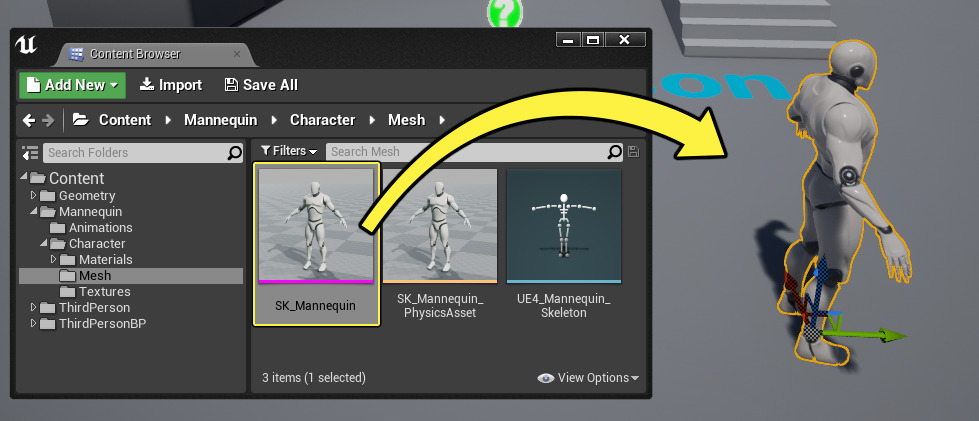The image size is (979, 421).
Task: Toggle the sources panel visibility icon
Action: (30, 152)
